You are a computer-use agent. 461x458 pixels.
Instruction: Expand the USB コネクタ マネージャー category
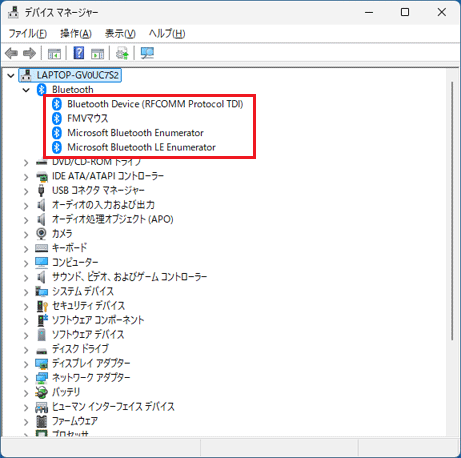(x=26, y=191)
